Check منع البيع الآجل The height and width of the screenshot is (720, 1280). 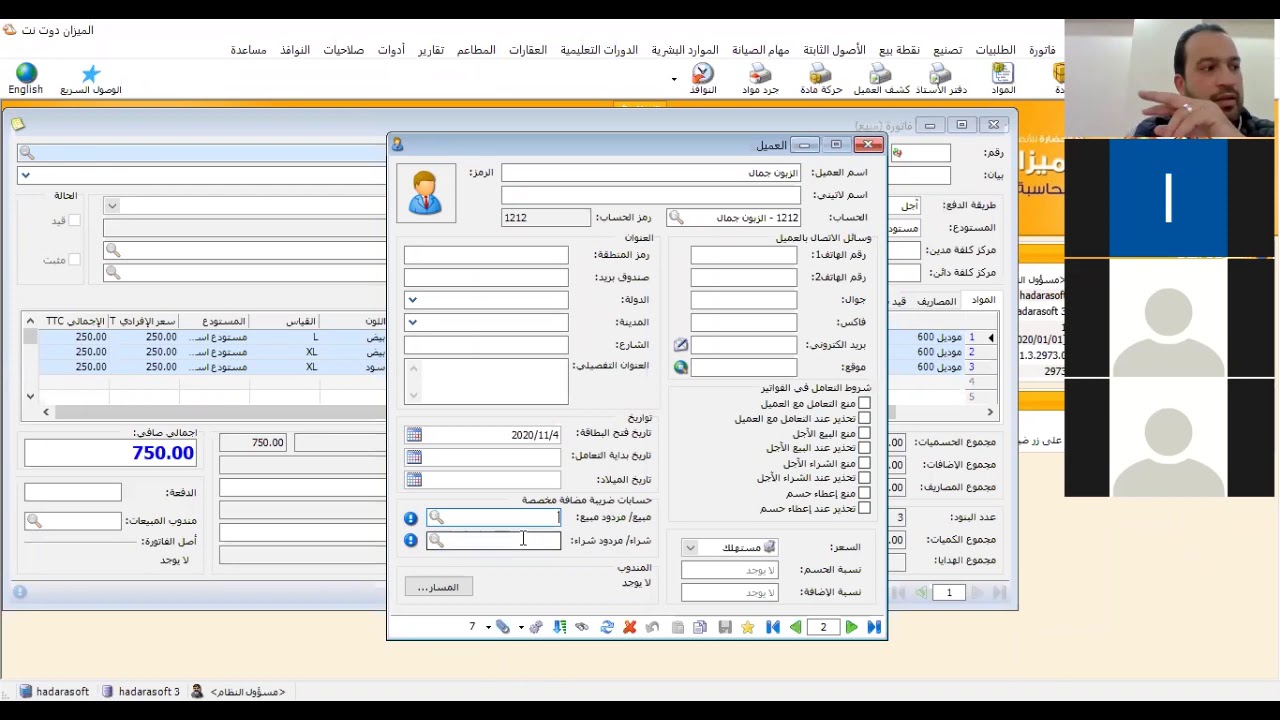point(864,434)
